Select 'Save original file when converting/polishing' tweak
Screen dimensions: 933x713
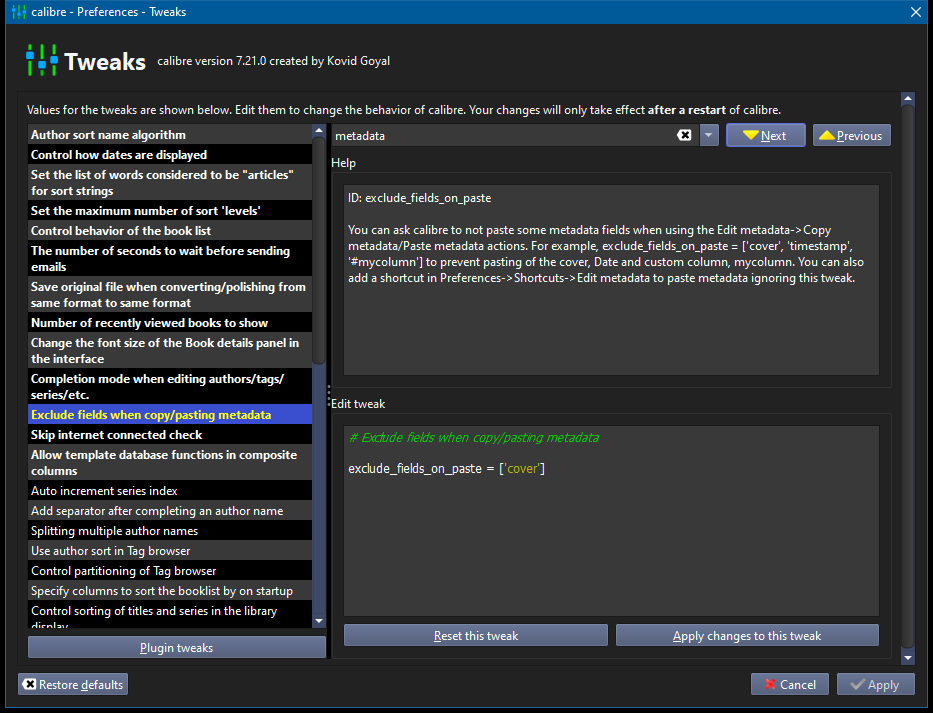tap(170, 295)
